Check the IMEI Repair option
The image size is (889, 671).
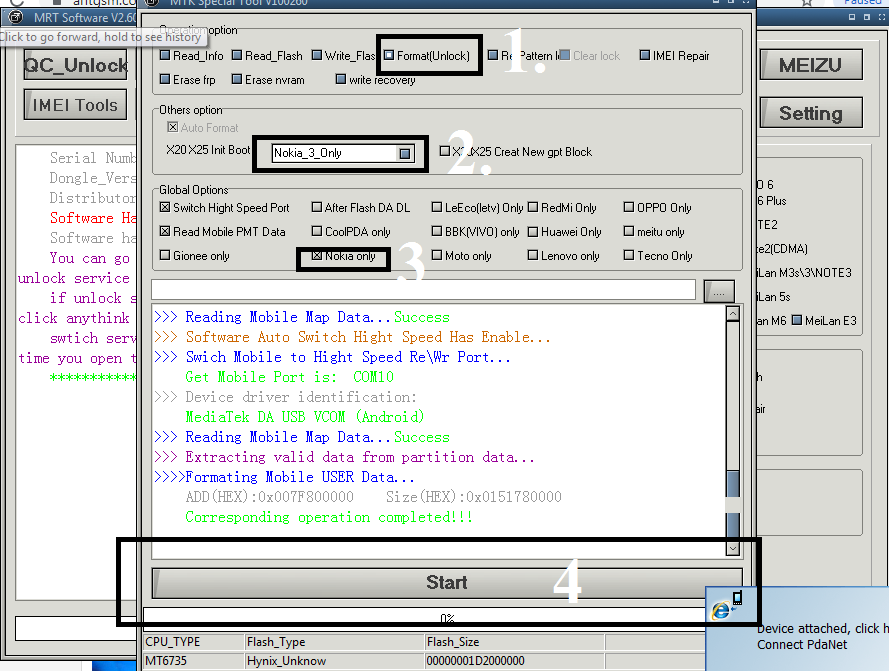pos(645,56)
